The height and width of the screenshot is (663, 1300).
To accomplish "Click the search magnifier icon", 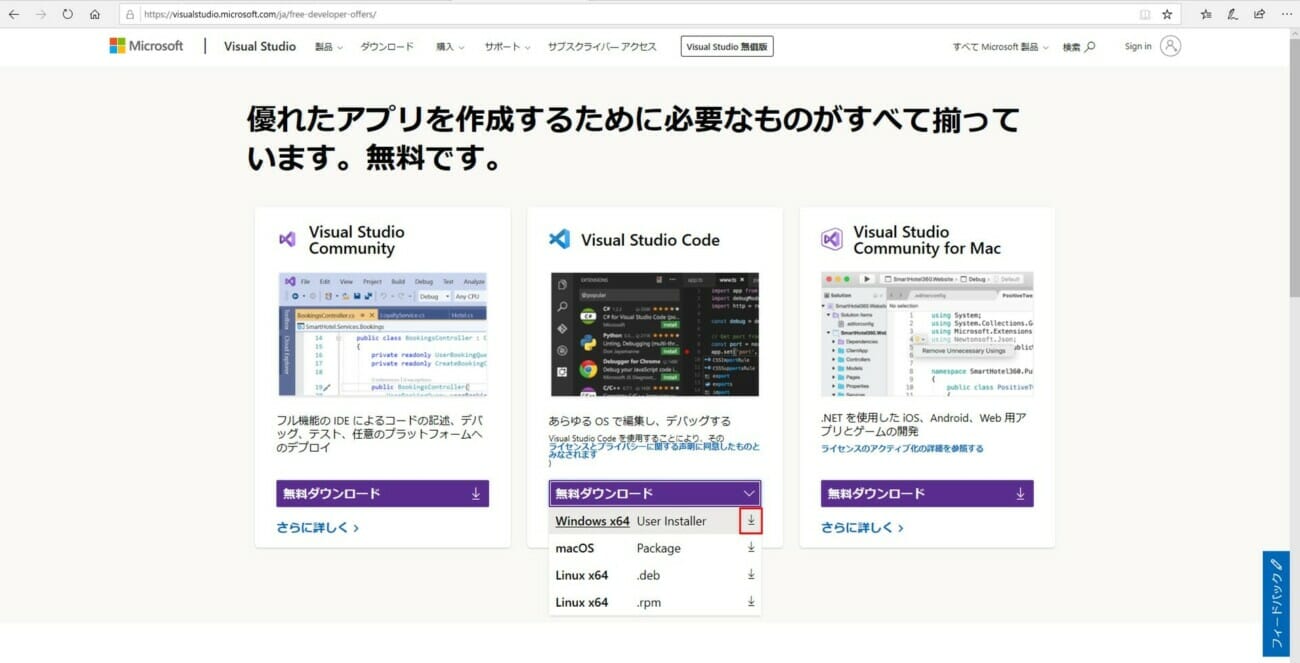I will (x=1090, y=47).
